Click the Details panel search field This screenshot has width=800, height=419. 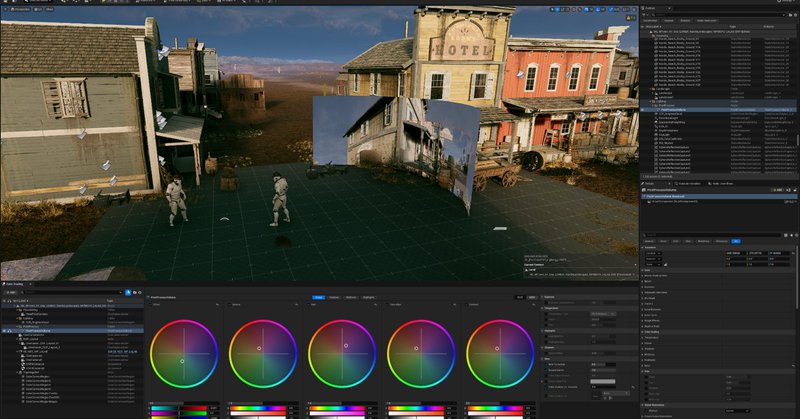click(713, 235)
